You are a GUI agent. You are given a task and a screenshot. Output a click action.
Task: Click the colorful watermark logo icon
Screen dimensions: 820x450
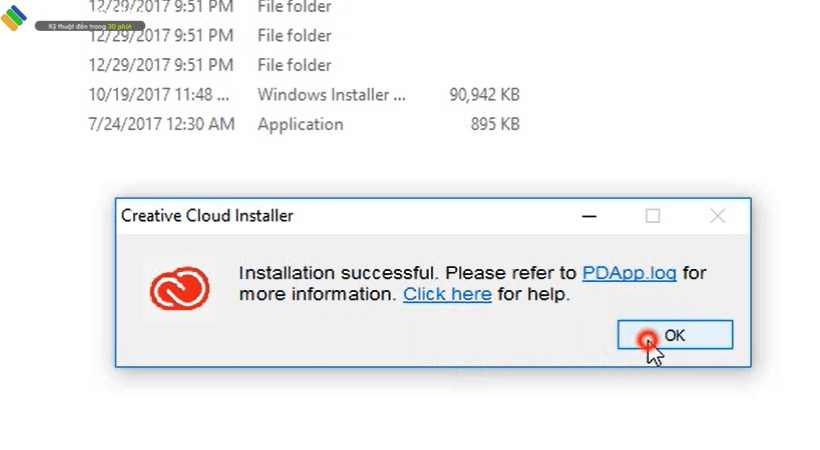coord(14,18)
